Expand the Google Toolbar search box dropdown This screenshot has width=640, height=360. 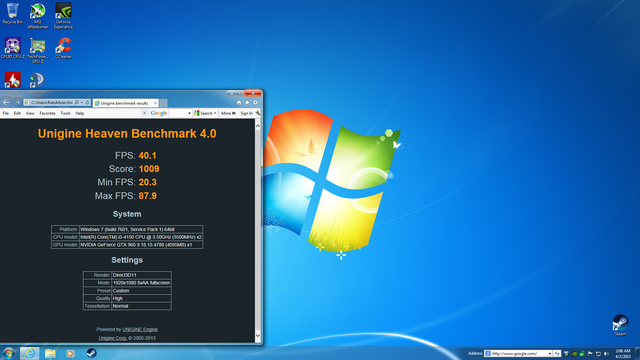click(189, 113)
